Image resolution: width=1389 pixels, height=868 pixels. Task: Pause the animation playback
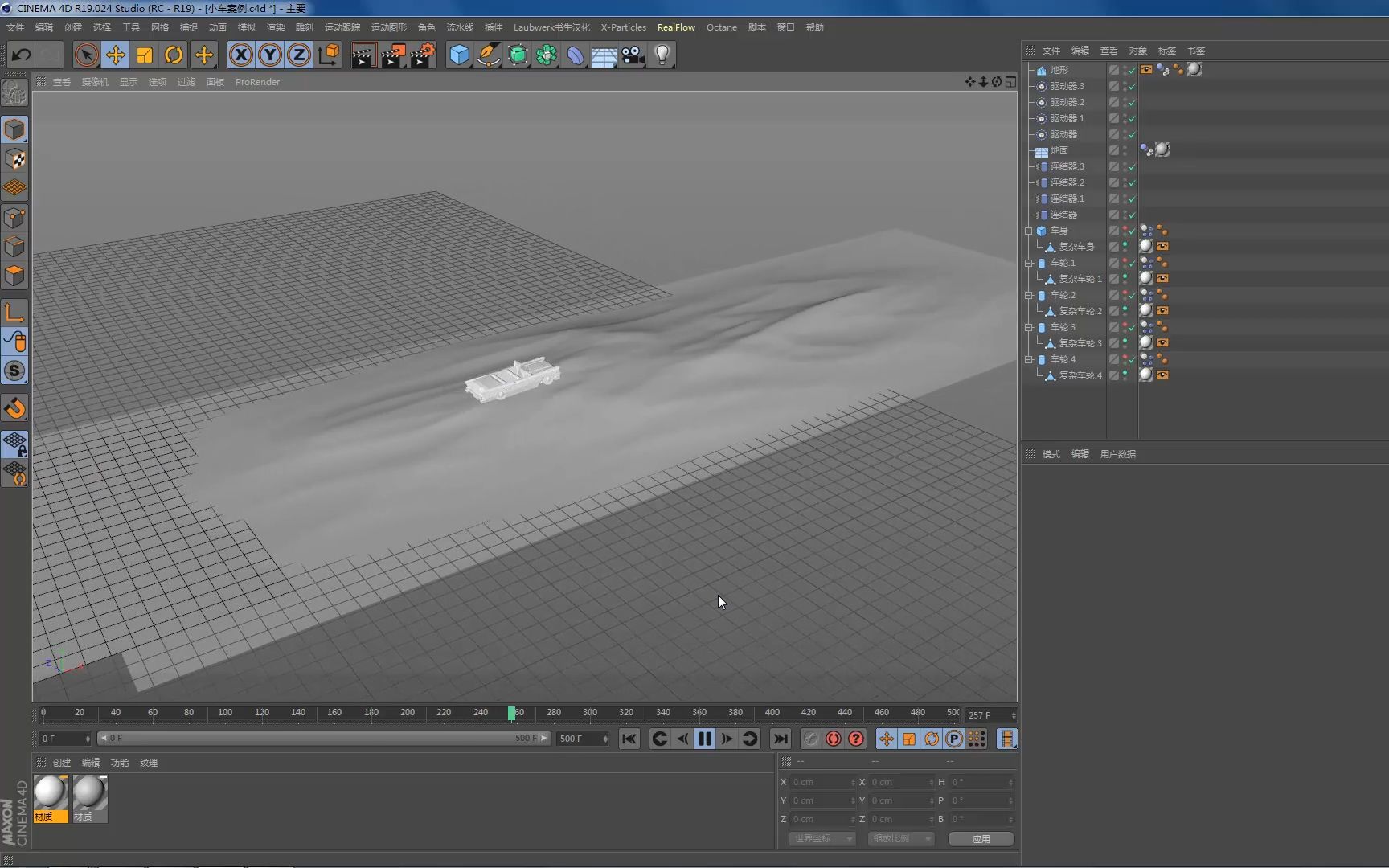[705, 739]
